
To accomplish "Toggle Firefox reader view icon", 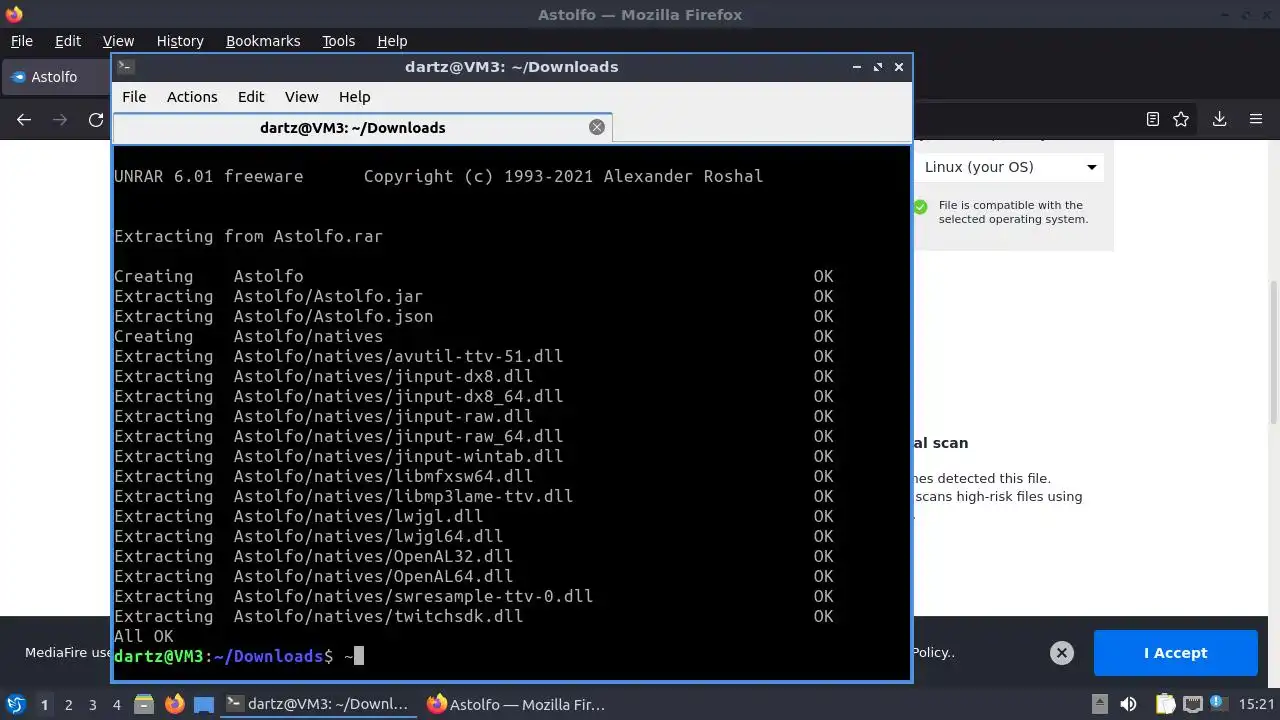I will coord(1152,119).
